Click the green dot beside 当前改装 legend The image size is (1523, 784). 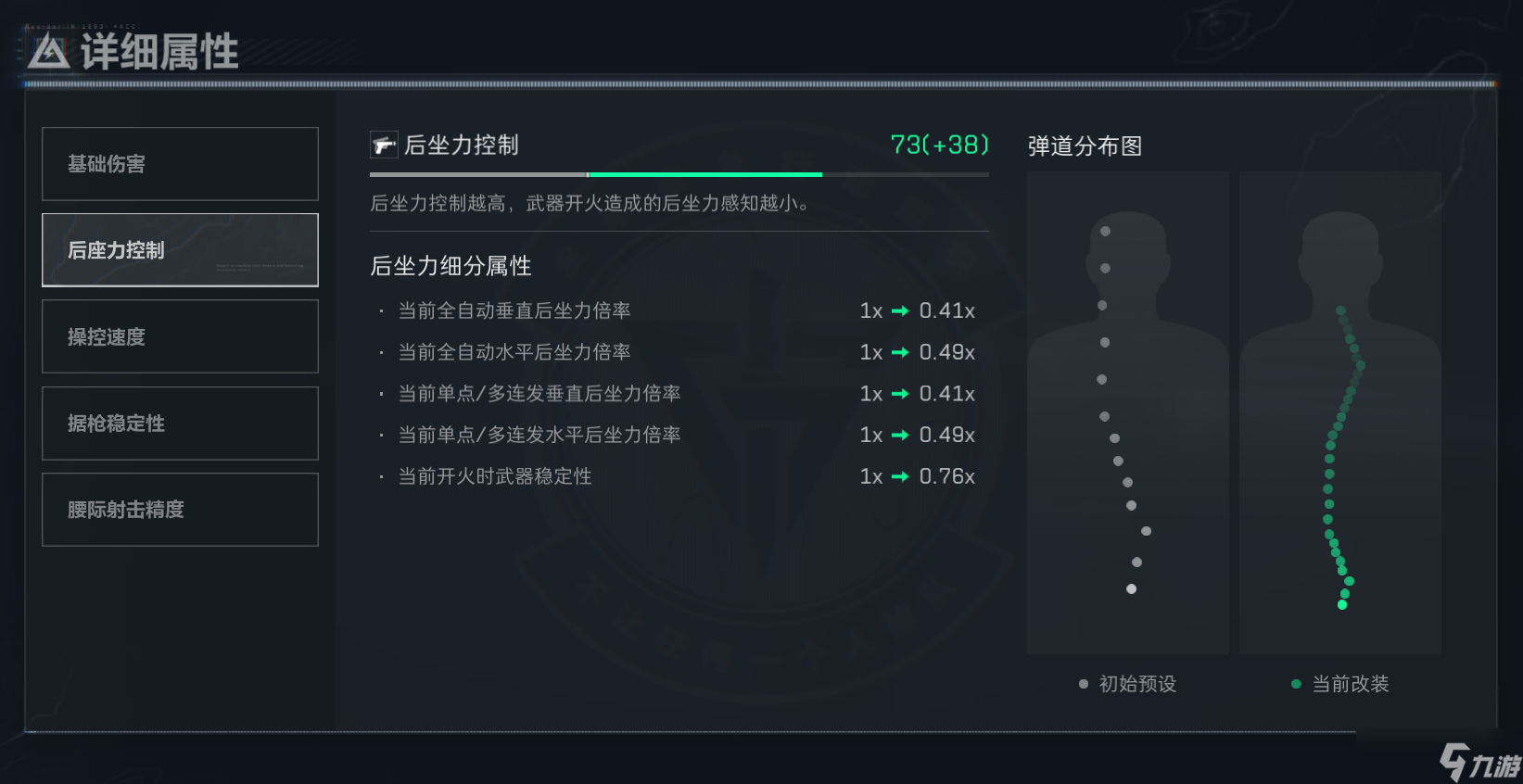point(1296,684)
